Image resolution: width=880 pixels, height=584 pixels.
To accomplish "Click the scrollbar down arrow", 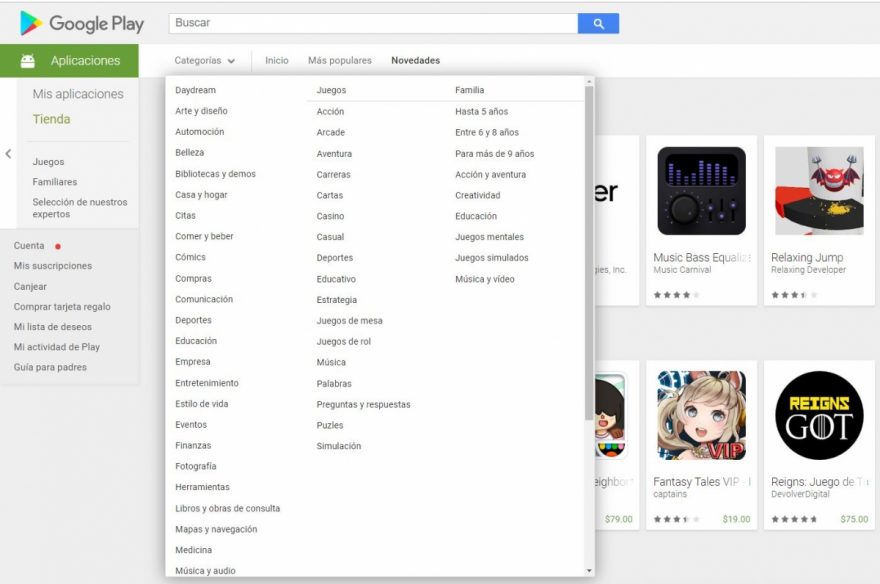I will coord(589,571).
